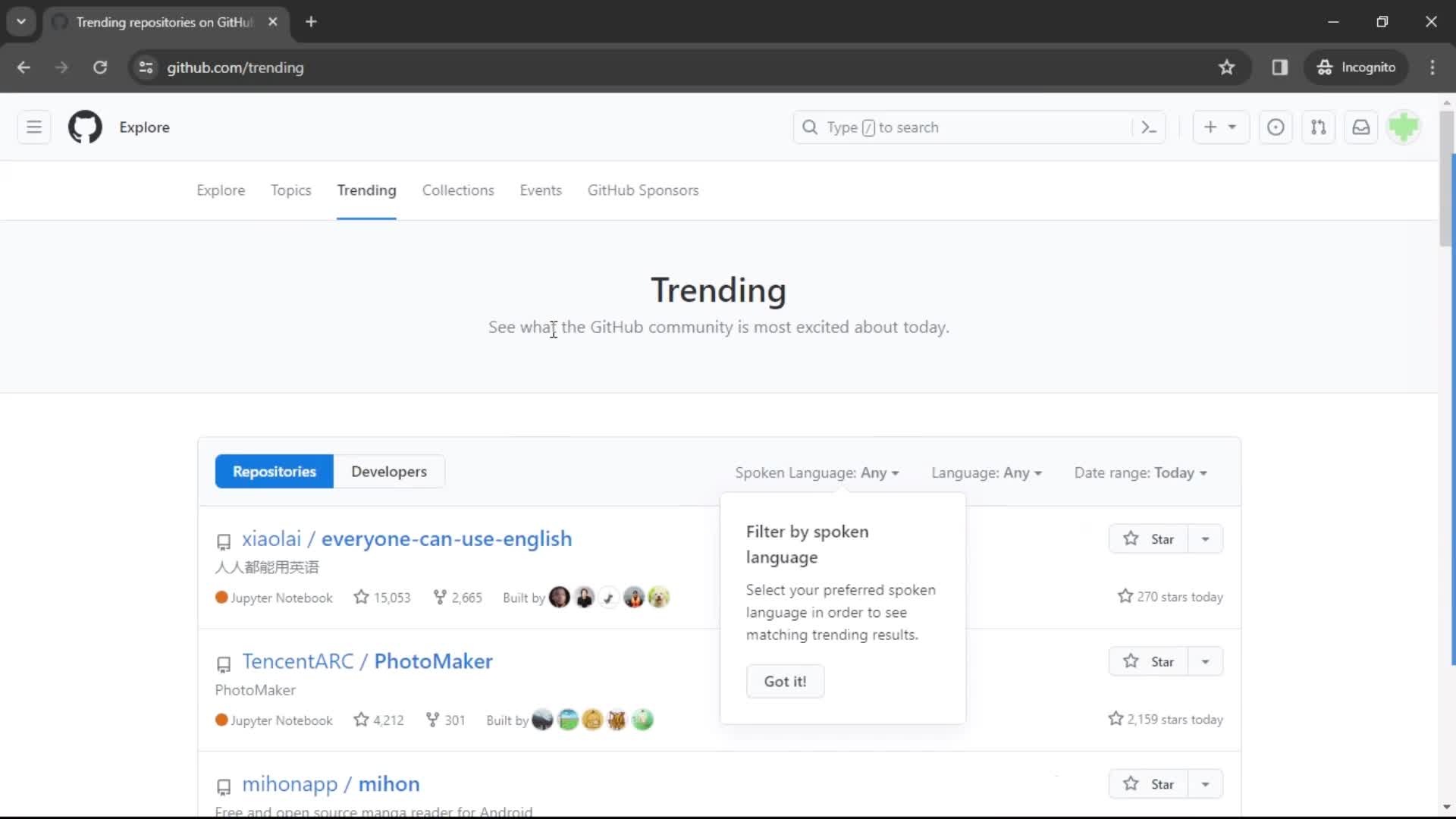Click the Repositories toggle button
This screenshot has width=1456, height=819.
click(x=274, y=471)
